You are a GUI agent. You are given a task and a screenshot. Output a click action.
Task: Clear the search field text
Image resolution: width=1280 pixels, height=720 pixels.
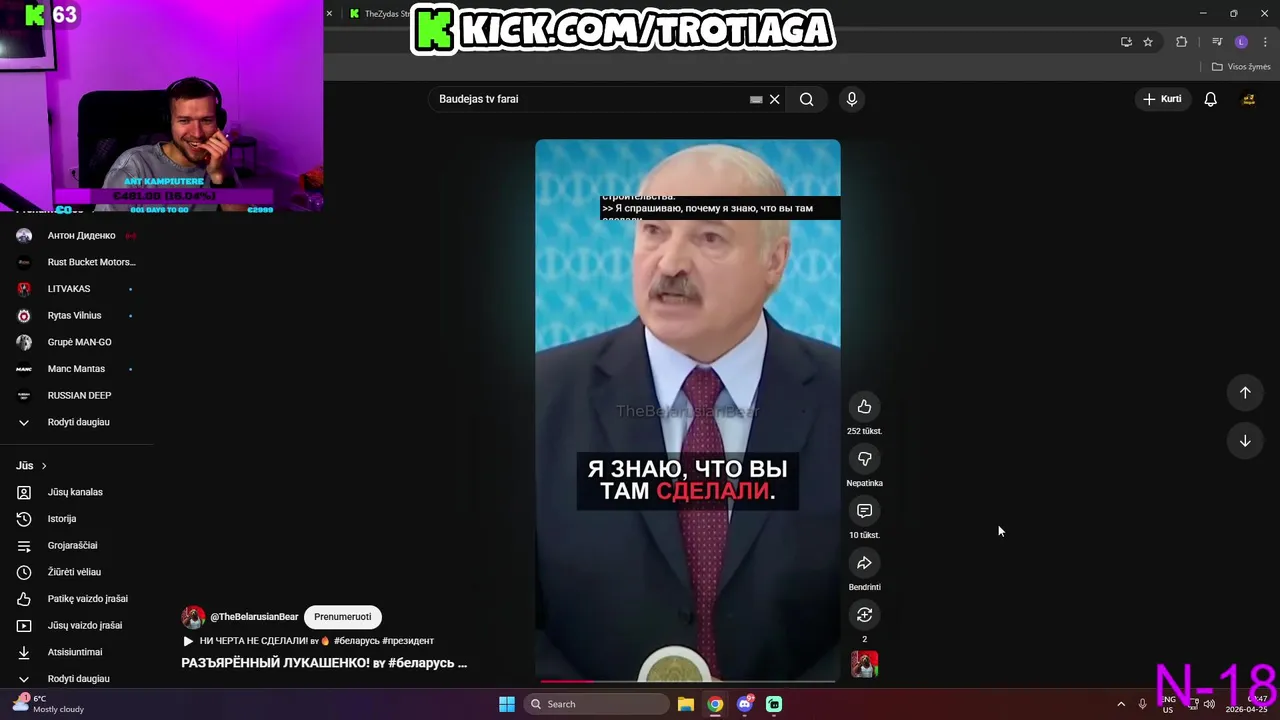pos(774,99)
